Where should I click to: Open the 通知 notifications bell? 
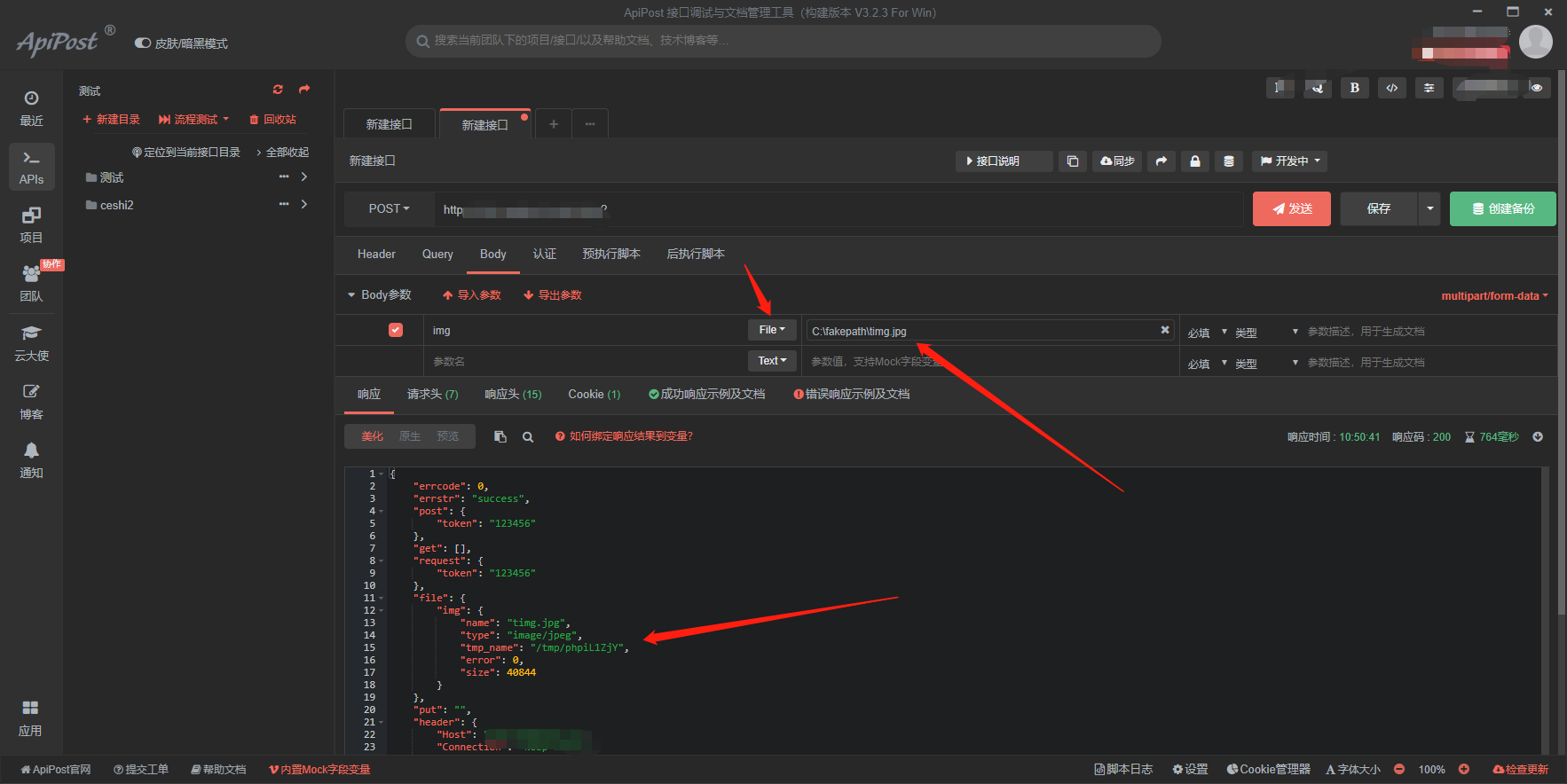coord(31,460)
